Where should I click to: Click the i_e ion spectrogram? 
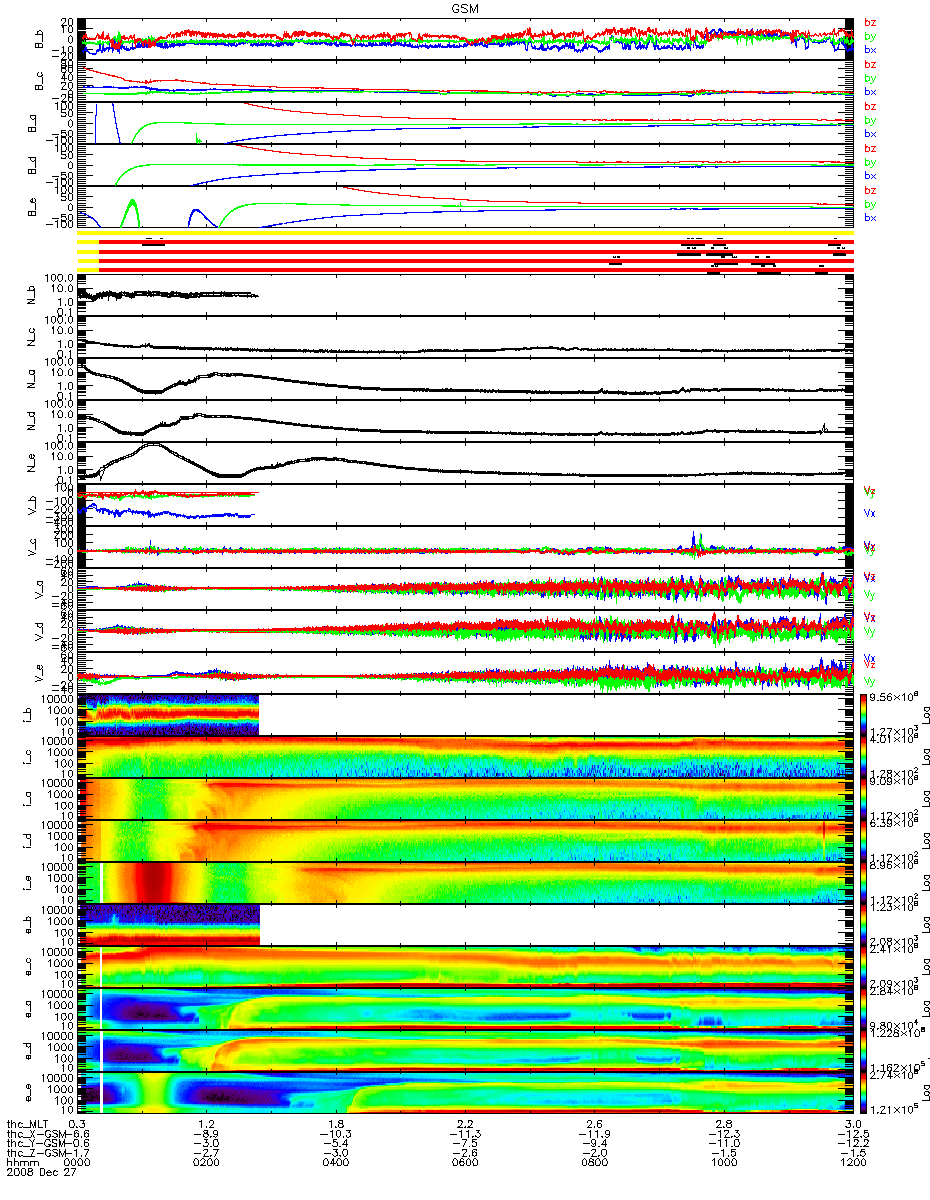coord(466,882)
